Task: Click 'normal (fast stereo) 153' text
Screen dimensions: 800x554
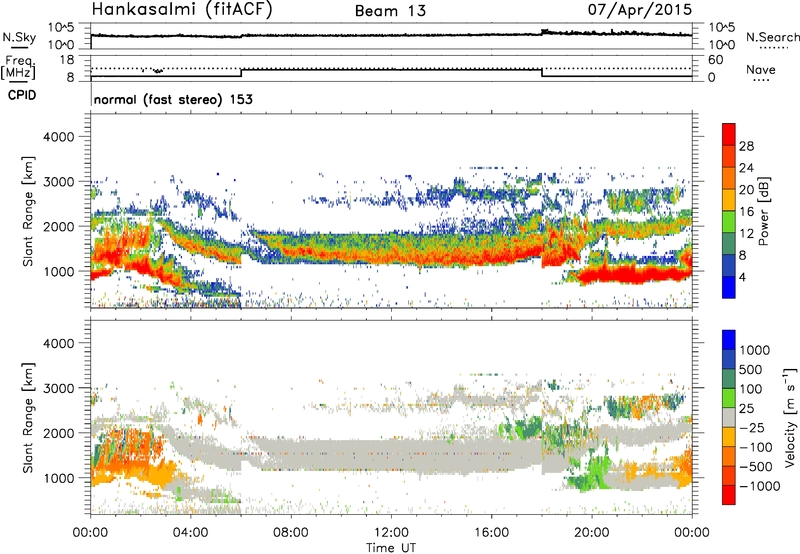Action: pos(173,99)
